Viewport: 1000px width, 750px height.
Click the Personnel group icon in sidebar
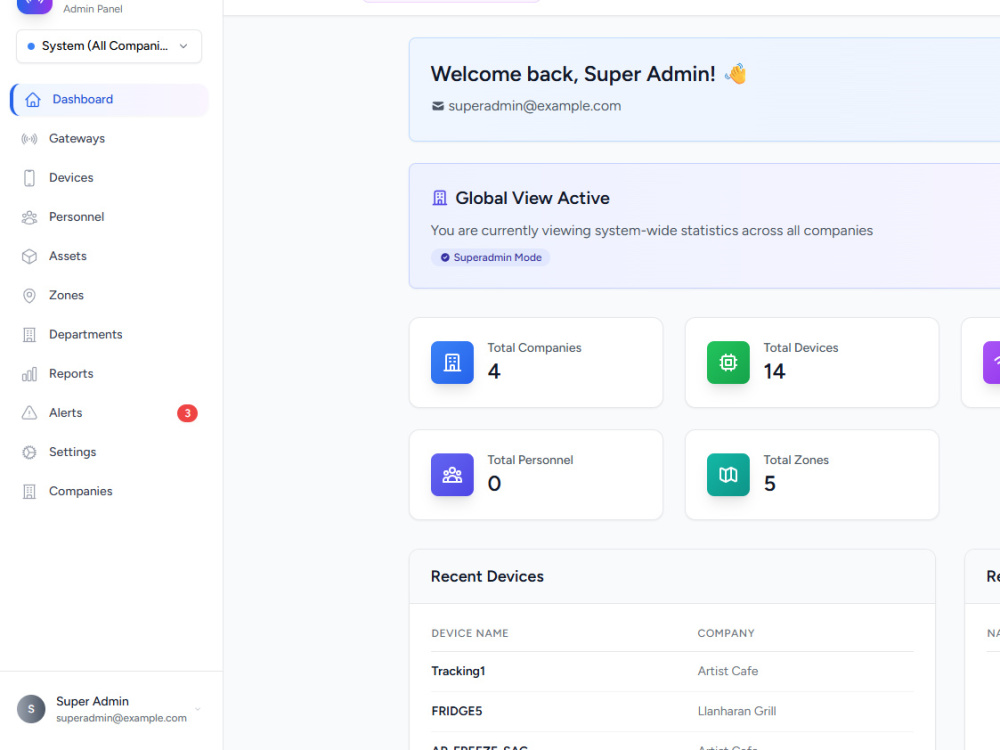tap(29, 217)
